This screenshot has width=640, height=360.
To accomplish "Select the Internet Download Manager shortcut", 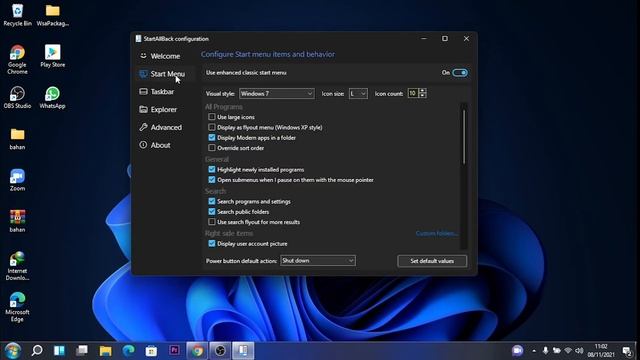I will 17,266.
